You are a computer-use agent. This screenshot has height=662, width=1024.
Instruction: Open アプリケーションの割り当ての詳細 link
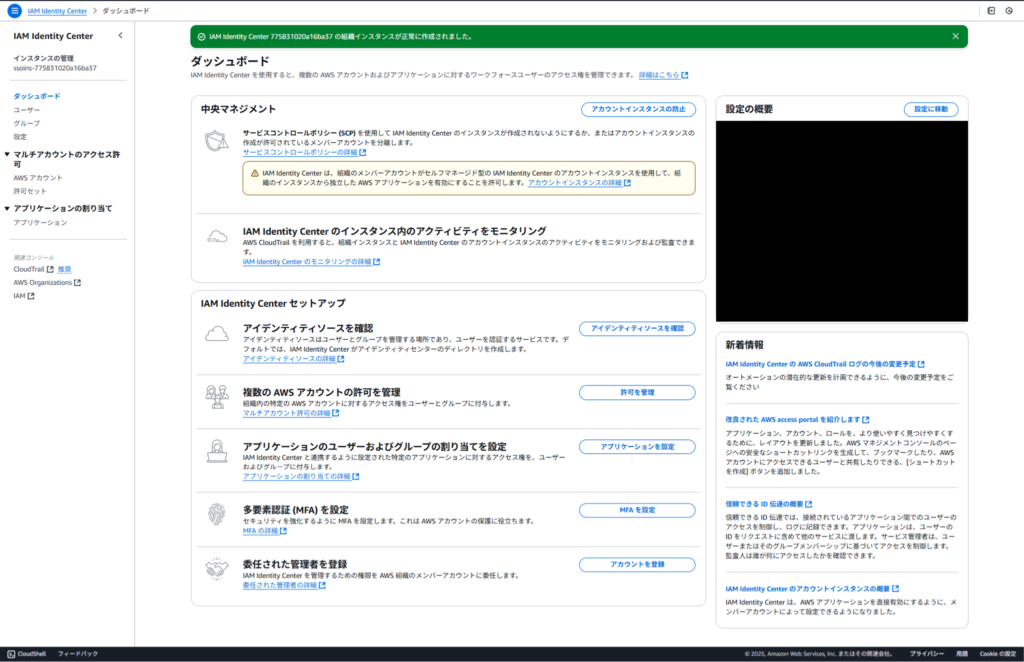pos(301,477)
